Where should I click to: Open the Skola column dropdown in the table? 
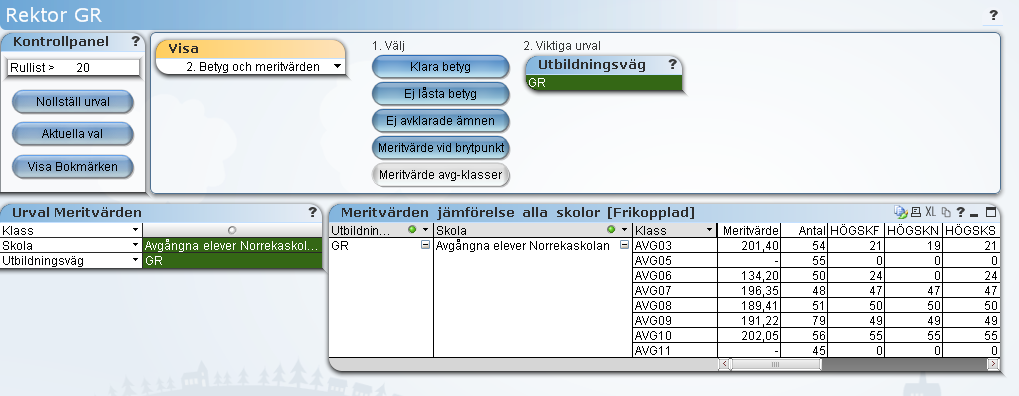coord(625,230)
